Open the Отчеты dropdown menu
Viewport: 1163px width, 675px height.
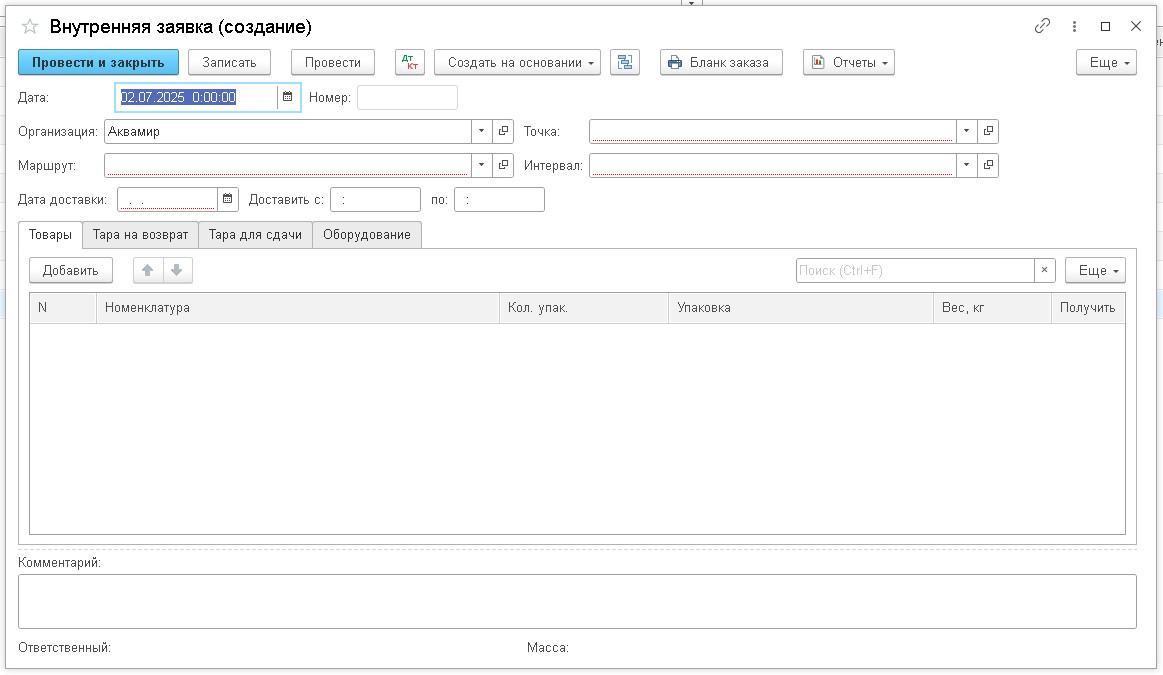pos(849,62)
